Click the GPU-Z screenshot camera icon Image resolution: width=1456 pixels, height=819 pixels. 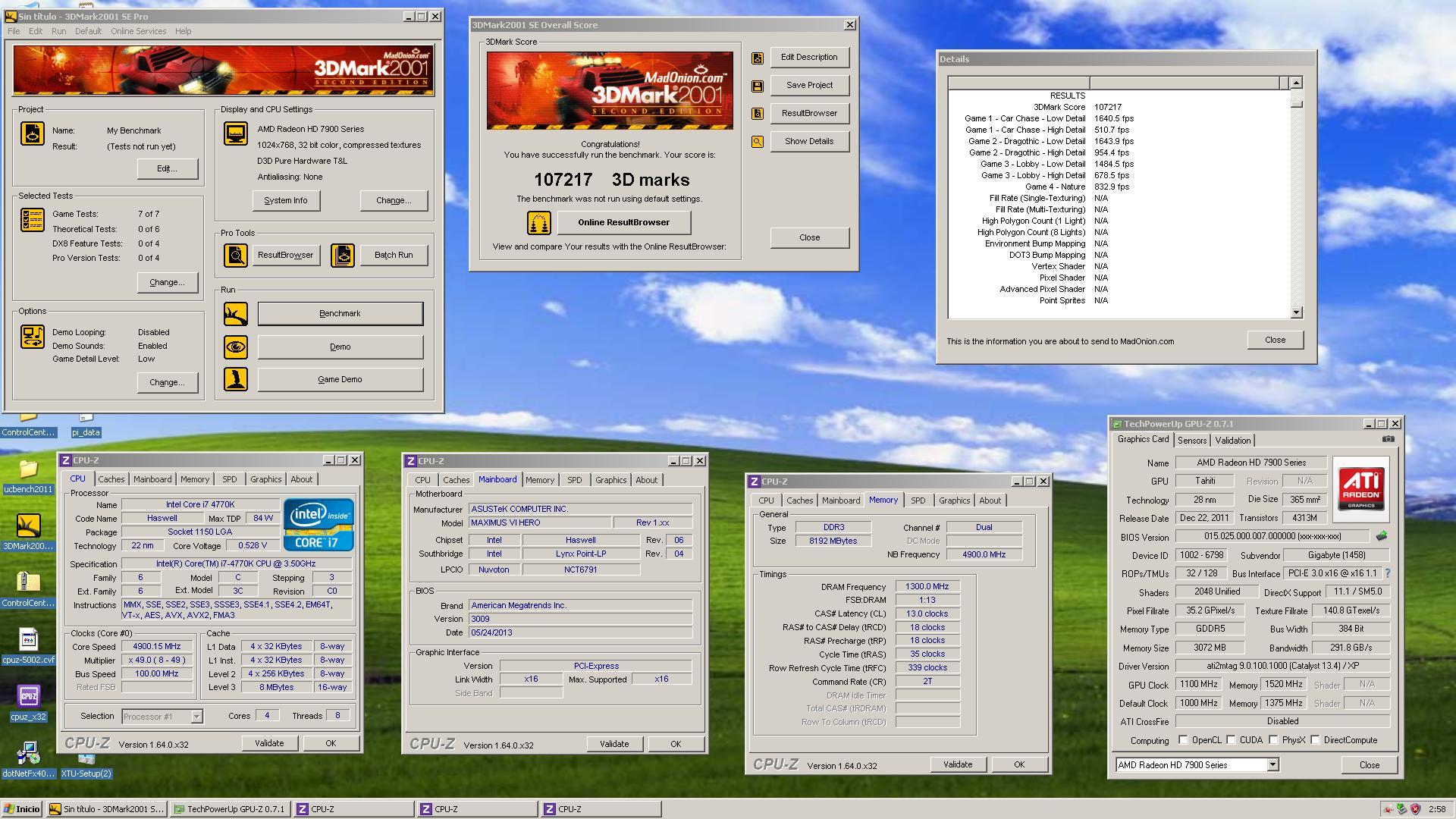click(1388, 439)
